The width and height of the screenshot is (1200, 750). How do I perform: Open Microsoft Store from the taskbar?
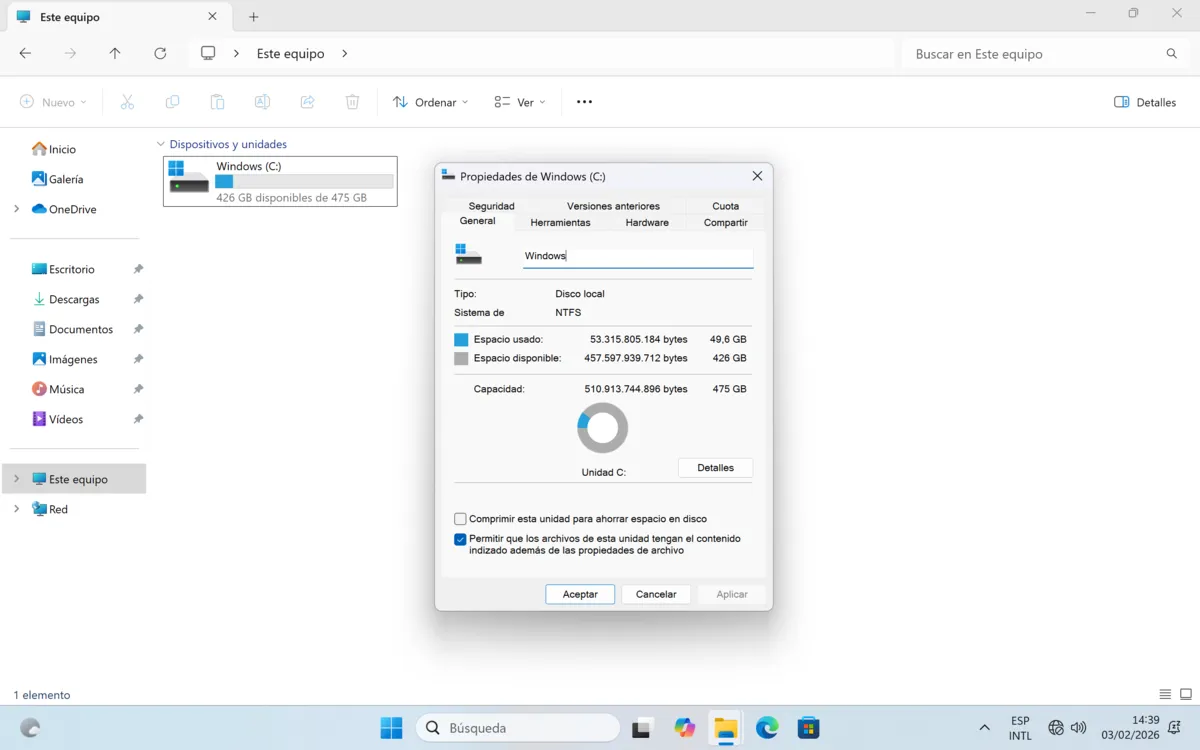(808, 728)
